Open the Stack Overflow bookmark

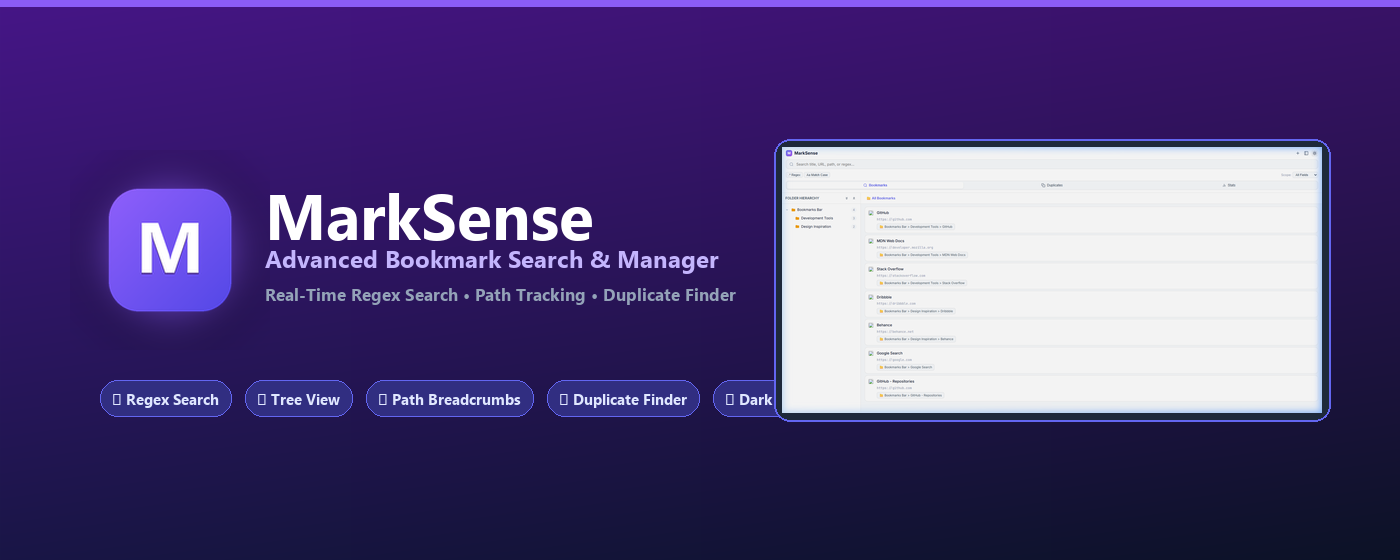click(891, 269)
